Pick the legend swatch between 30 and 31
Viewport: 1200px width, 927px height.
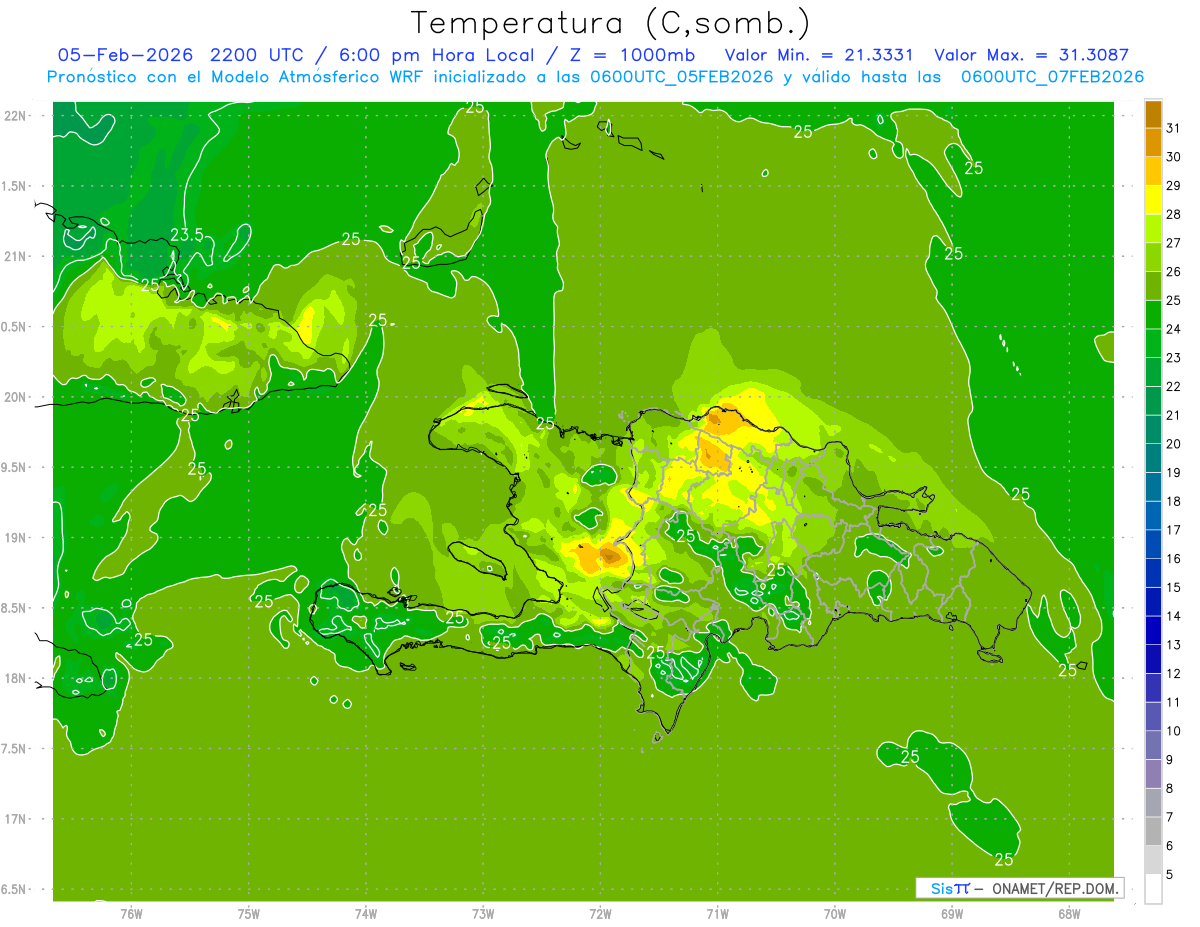click(x=1153, y=143)
